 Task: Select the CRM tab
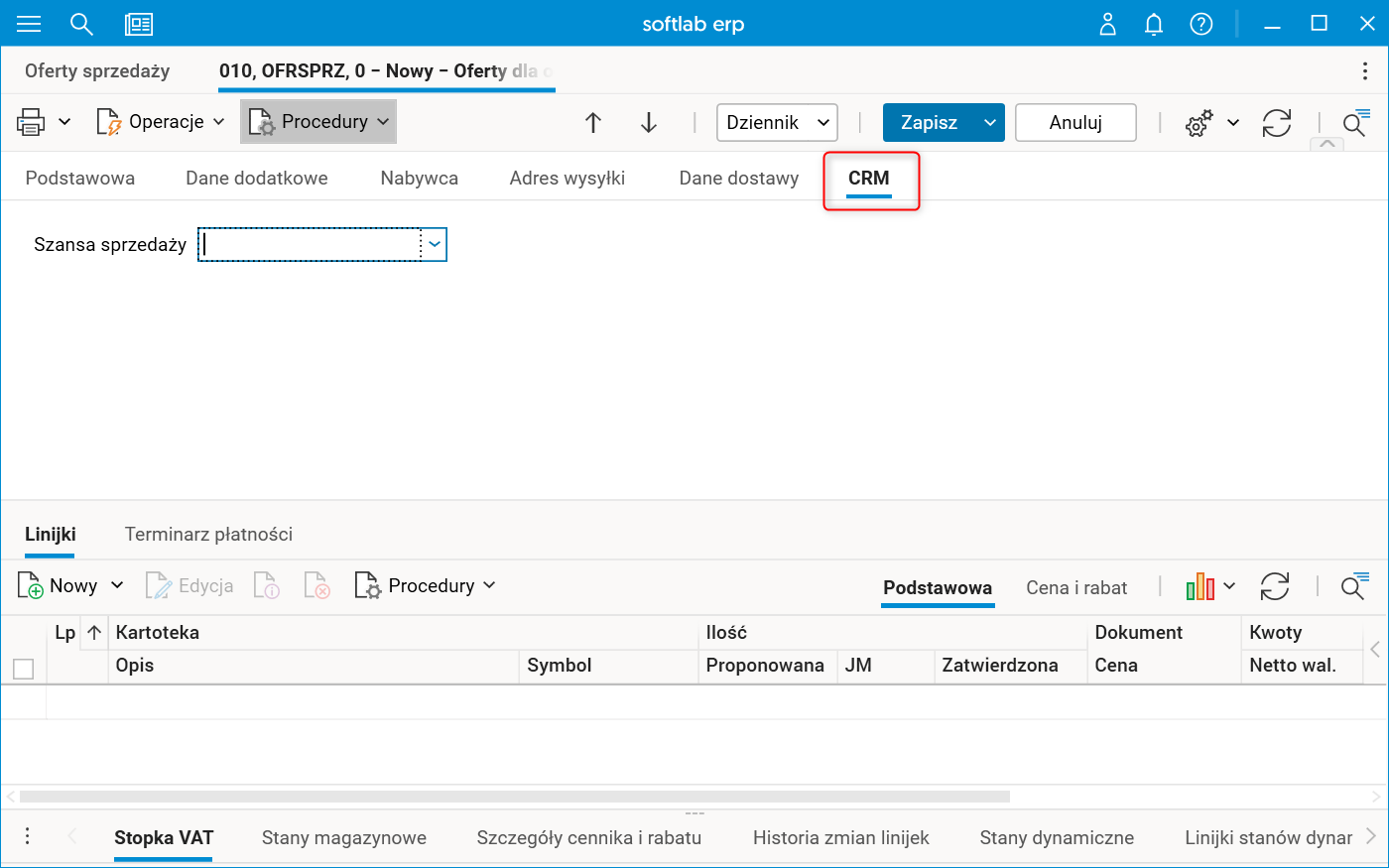click(x=869, y=179)
